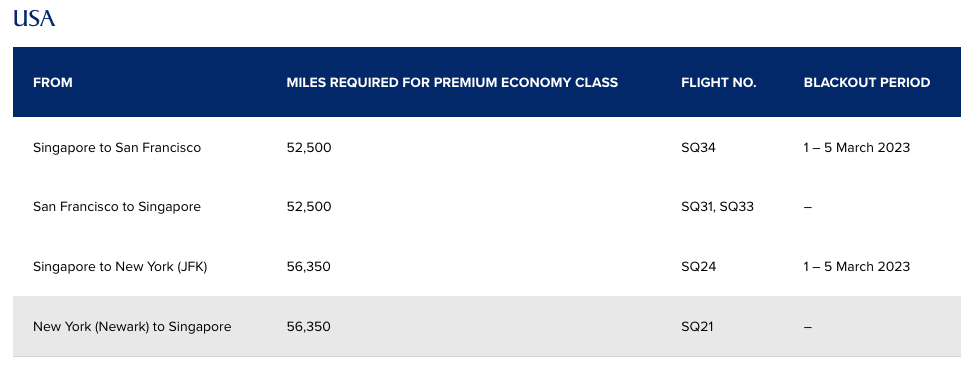Image resolution: width=969 pixels, height=383 pixels.
Task: Click the BLACKOUT PERIOD column header
Action: pos(867,82)
